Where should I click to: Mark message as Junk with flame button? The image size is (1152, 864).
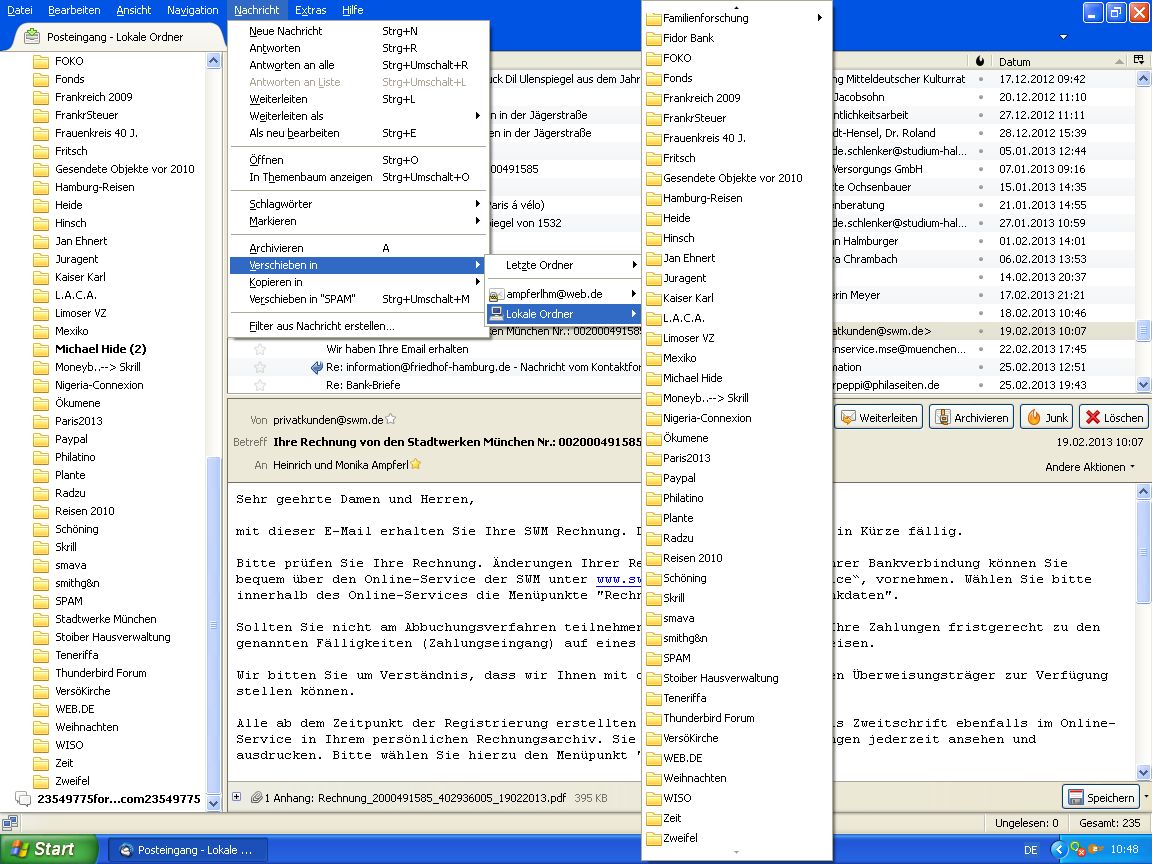click(x=1047, y=418)
